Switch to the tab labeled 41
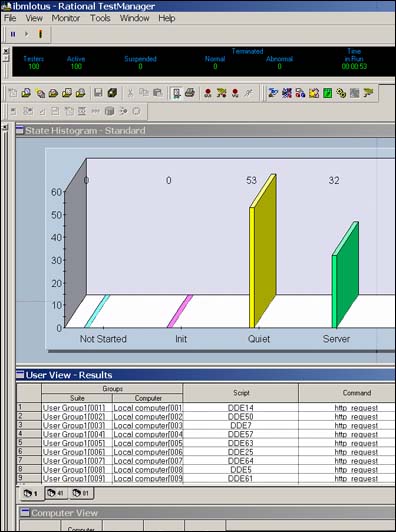Screen dimensions: 396x532 56,493
